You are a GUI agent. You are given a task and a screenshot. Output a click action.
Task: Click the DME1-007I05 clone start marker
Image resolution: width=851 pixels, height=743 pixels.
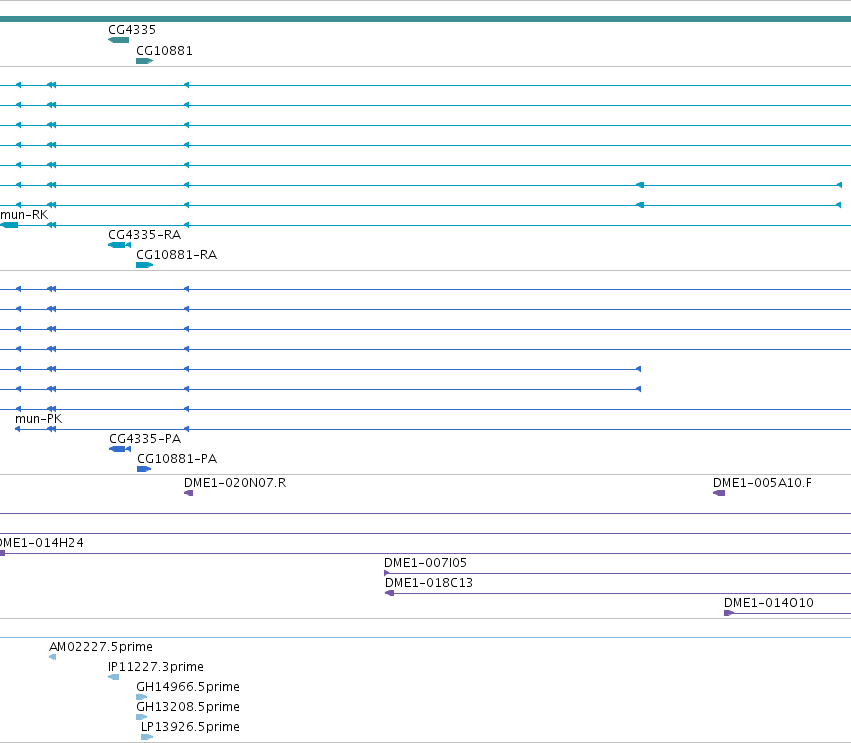click(x=386, y=573)
